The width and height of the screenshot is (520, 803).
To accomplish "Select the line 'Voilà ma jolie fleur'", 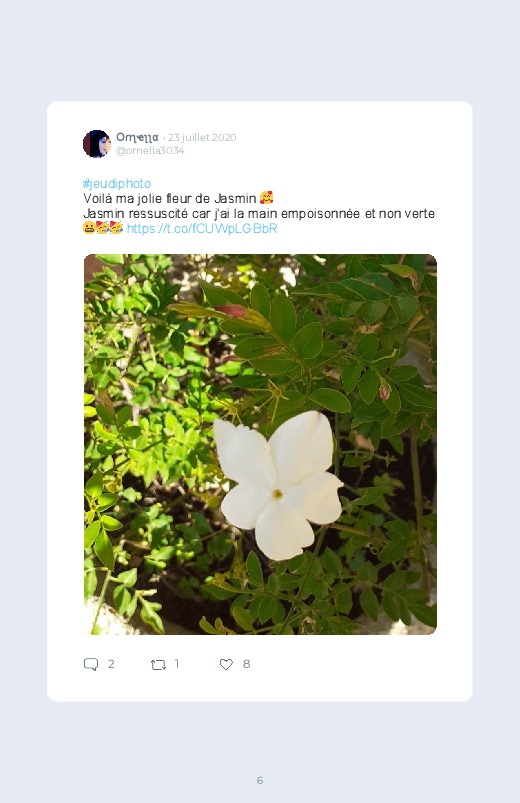I will pyautogui.click(x=178, y=198).
